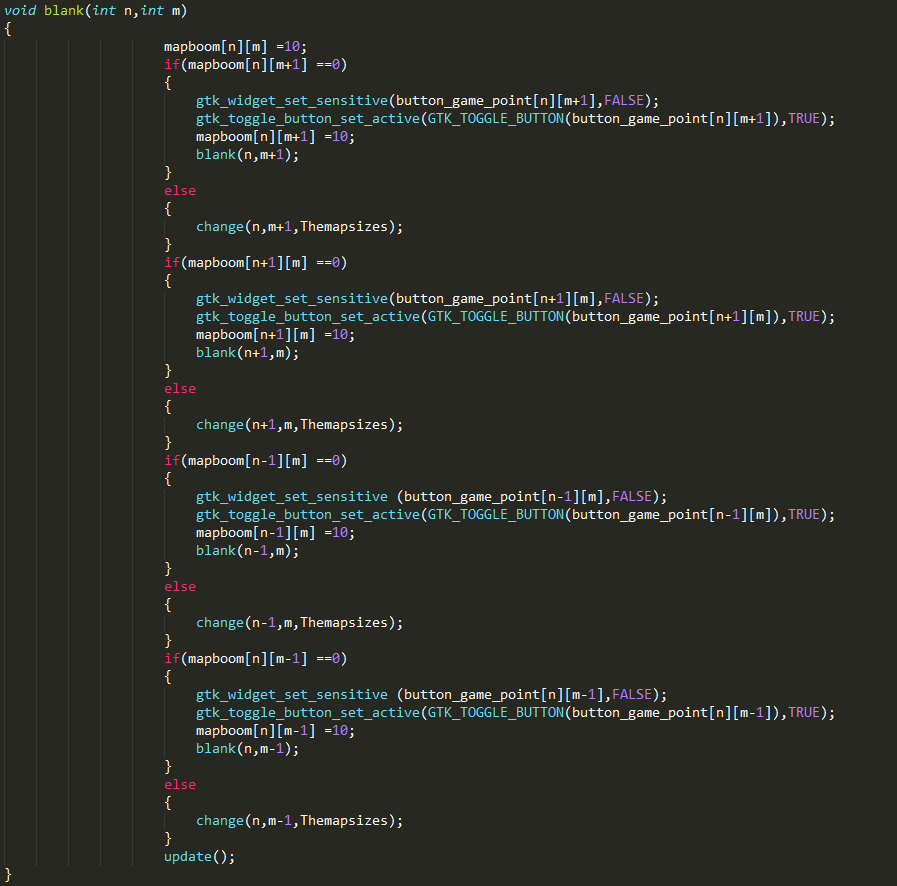Click the assignment 'mapboom[n][m+1] =10;'
Screen dimensions: 897x886
pyautogui.click(x=275, y=137)
